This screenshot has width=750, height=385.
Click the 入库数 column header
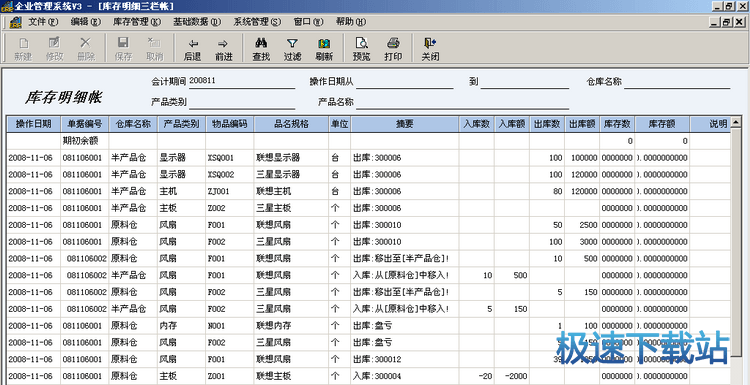(477, 124)
